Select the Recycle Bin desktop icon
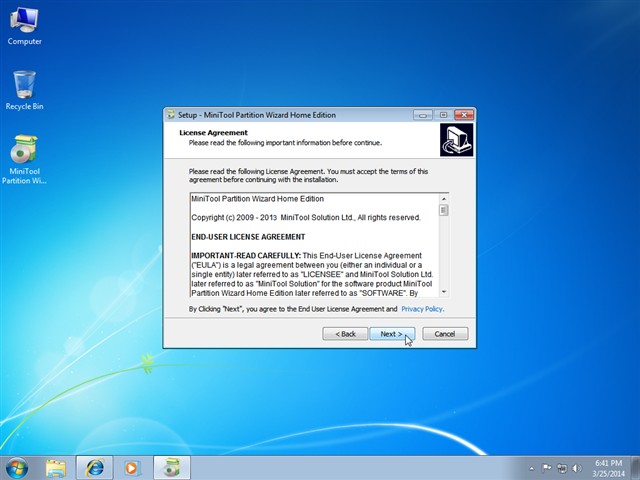This screenshot has height=480, width=640. click(x=24, y=91)
